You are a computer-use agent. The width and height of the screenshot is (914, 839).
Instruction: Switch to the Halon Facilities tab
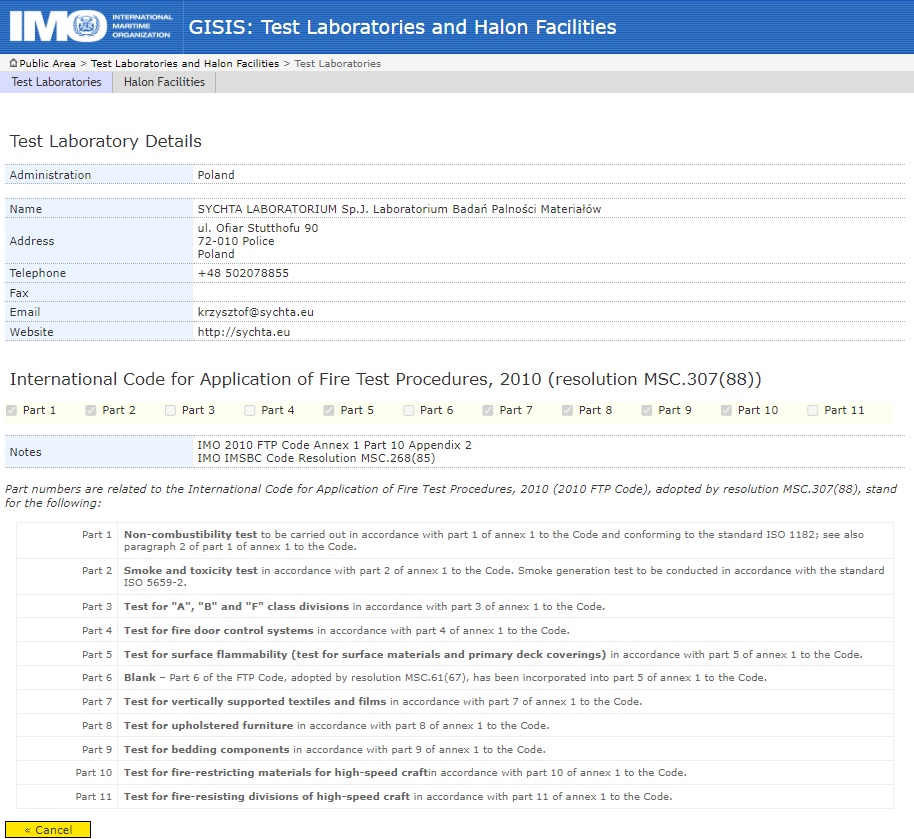164,82
